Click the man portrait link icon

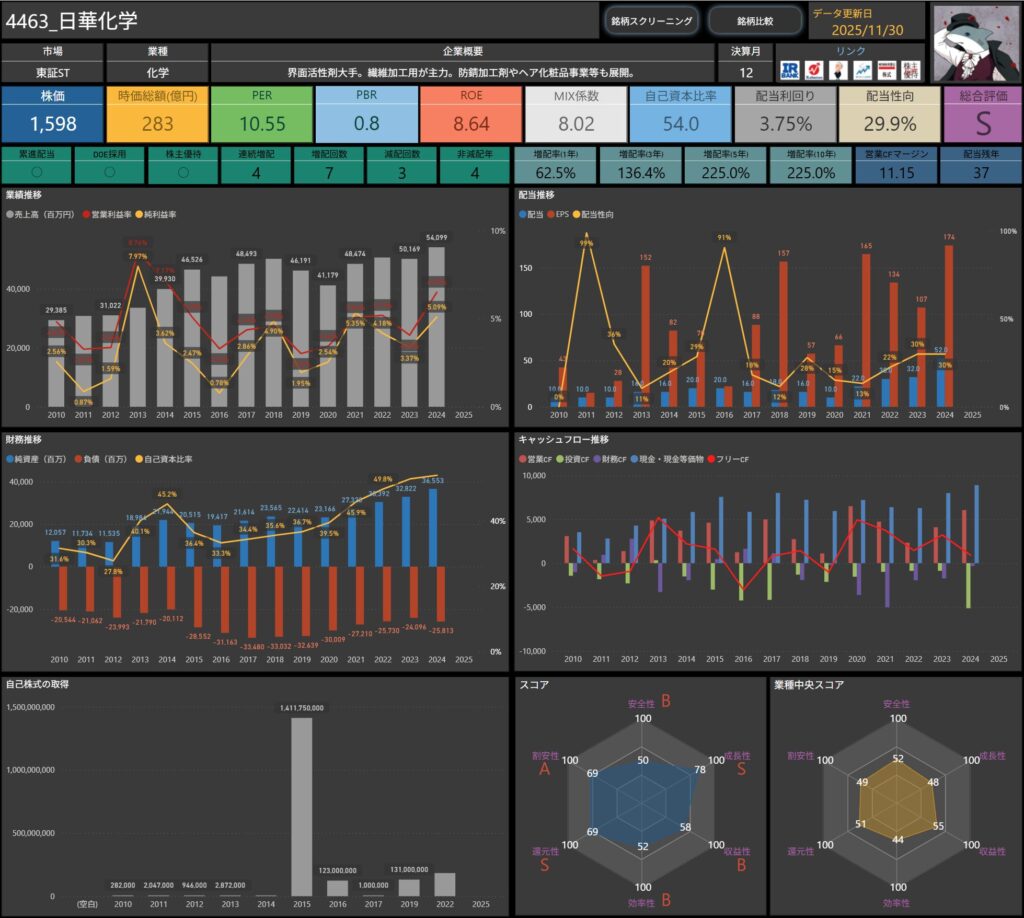click(838, 70)
